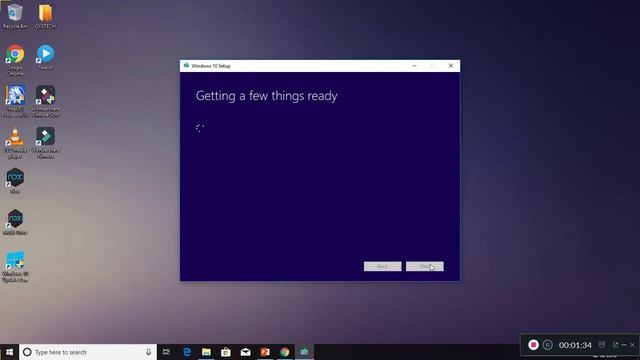Open the Windows Start menu
Screen dimensions: 640x360
point(9,352)
